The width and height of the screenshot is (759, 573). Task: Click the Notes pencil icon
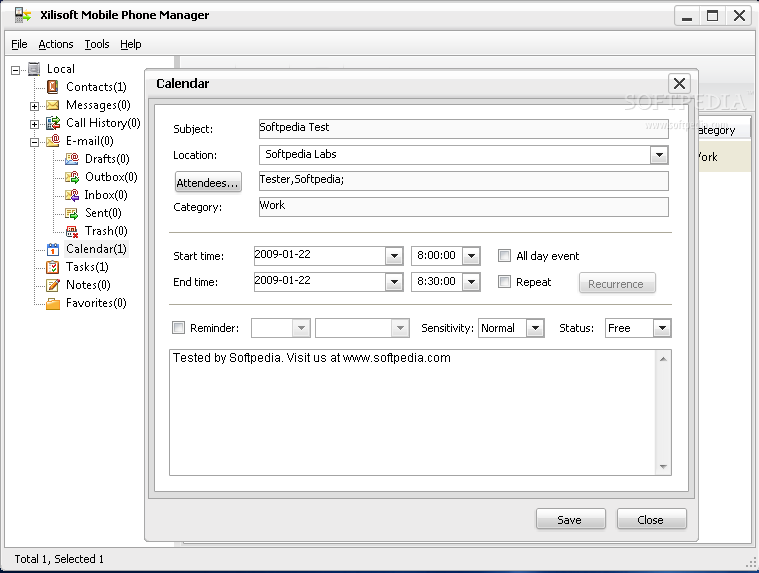53,285
